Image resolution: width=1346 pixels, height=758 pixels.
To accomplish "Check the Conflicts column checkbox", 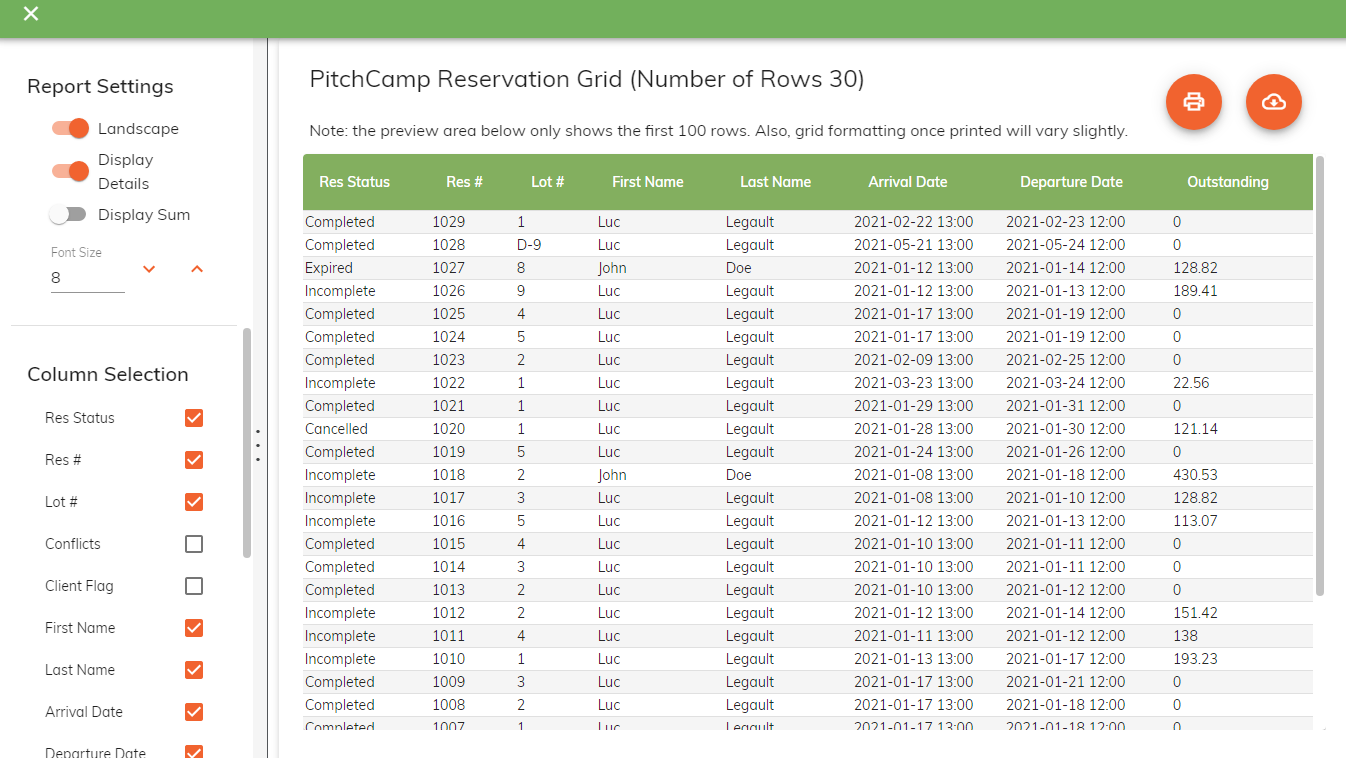I will [194, 544].
